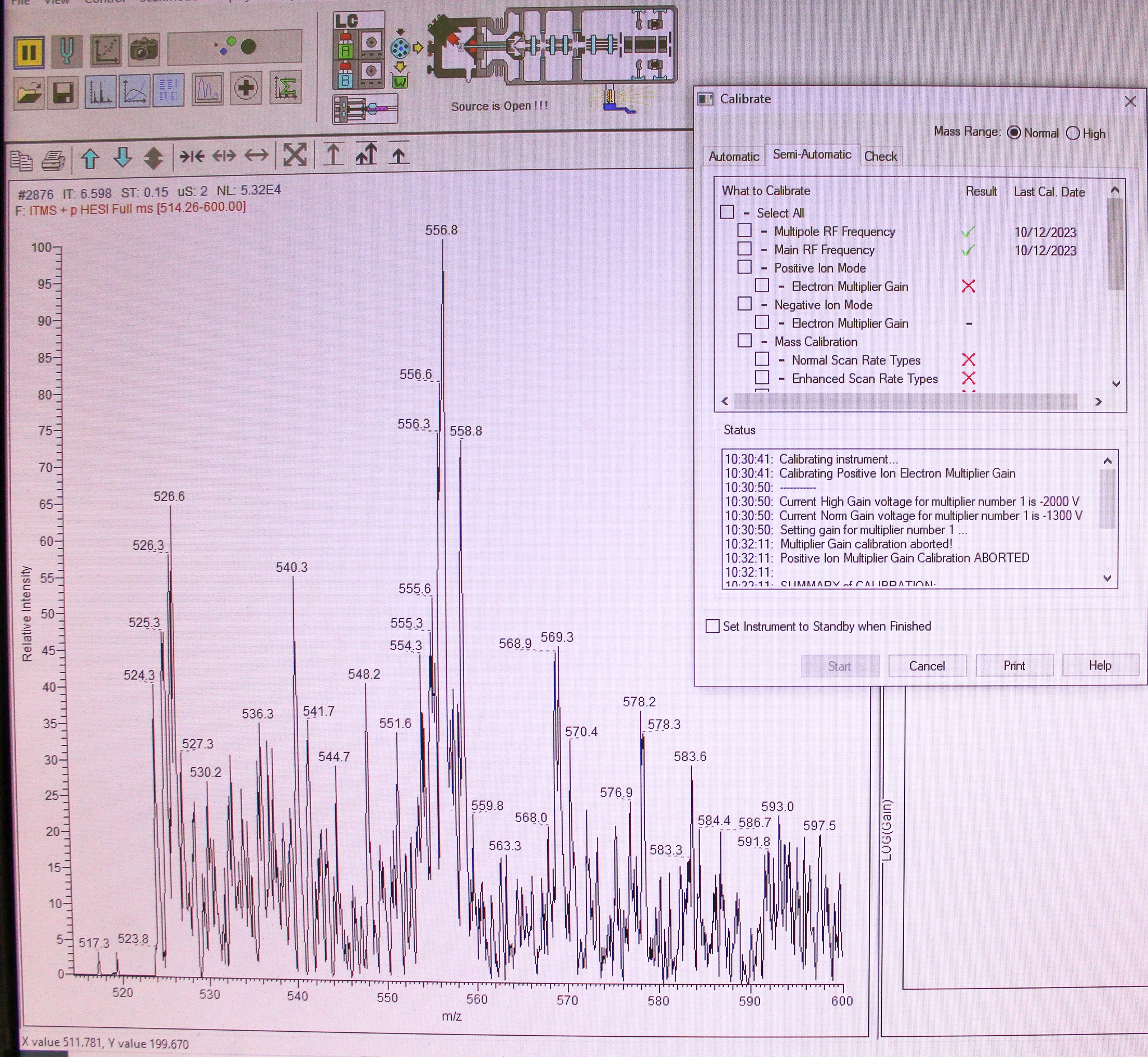Click Status log scroll-down arrow
The image size is (1148, 1057).
(1108, 578)
